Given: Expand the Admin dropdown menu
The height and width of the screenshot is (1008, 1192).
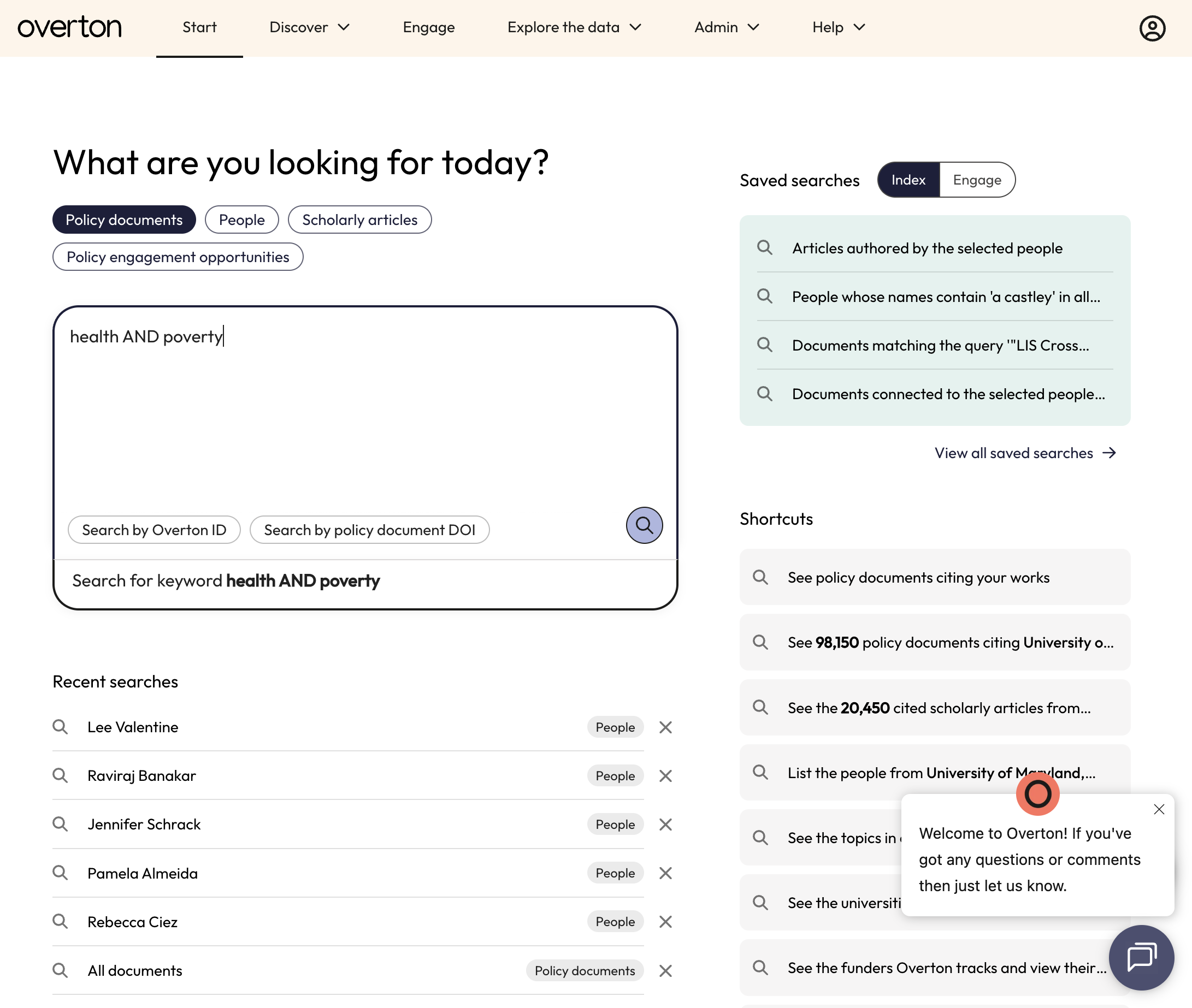Looking at the screenshot, I should tap(727, 27).
